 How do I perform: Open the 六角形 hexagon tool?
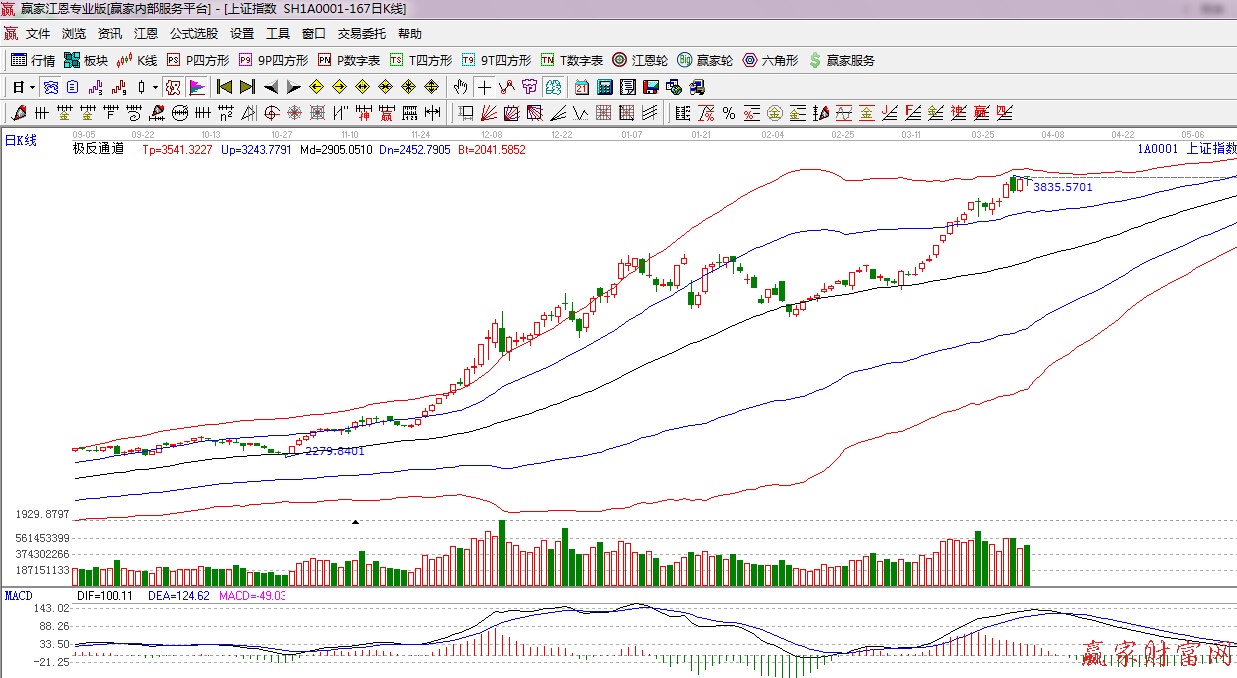[x=770, y=60]
